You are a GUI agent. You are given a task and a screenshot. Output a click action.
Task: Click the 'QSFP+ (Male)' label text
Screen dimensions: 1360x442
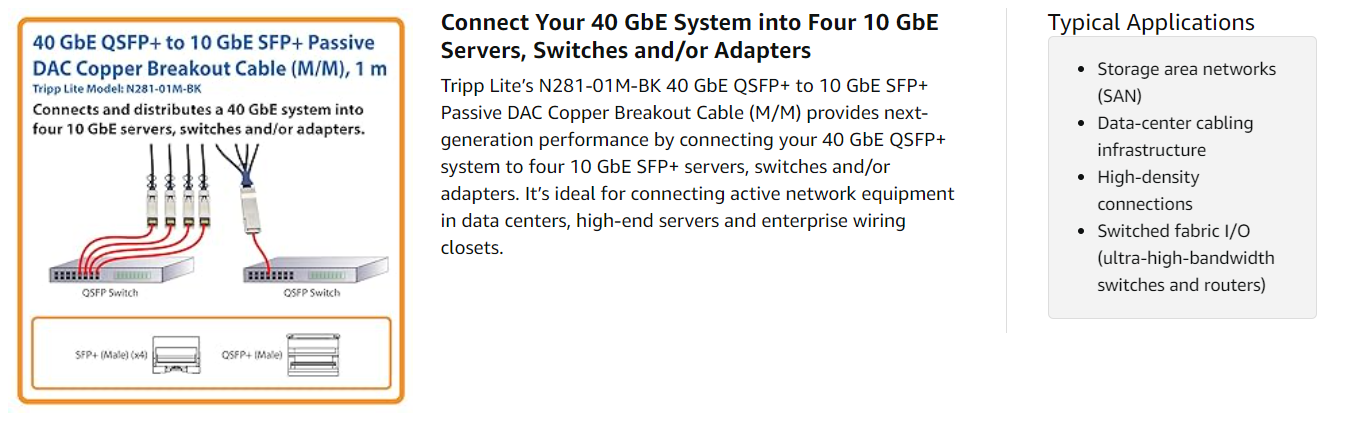[x=251, y=355]
